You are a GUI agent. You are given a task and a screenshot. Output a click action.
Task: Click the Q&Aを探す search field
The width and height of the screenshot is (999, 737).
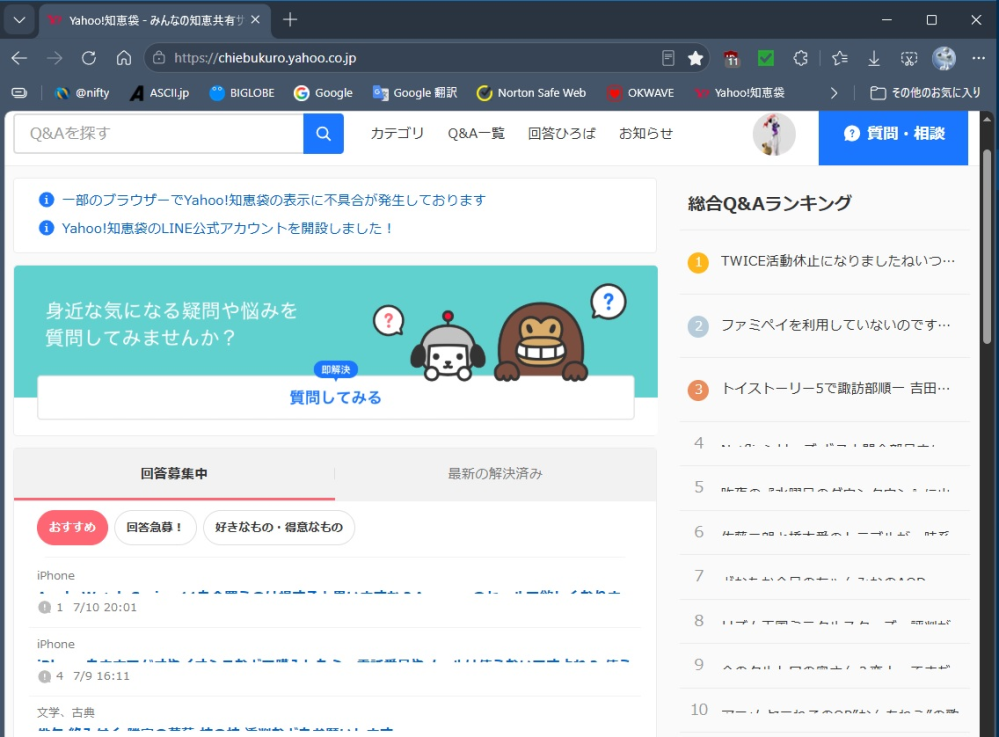159,134
